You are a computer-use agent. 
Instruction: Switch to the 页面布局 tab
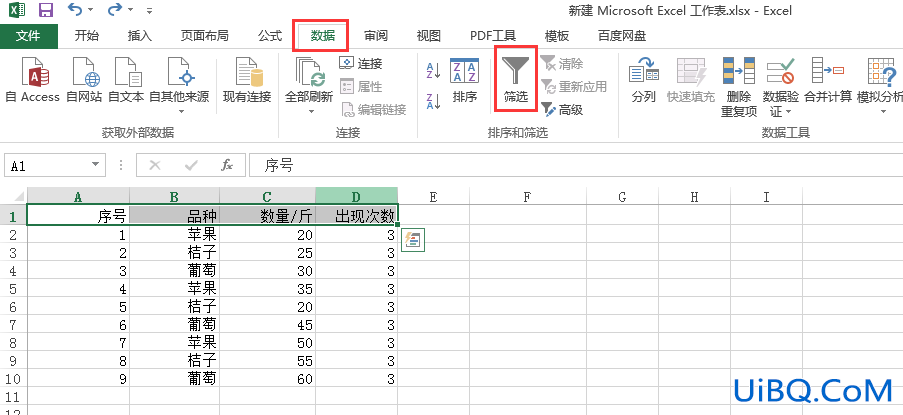click(x=204, y=36)
